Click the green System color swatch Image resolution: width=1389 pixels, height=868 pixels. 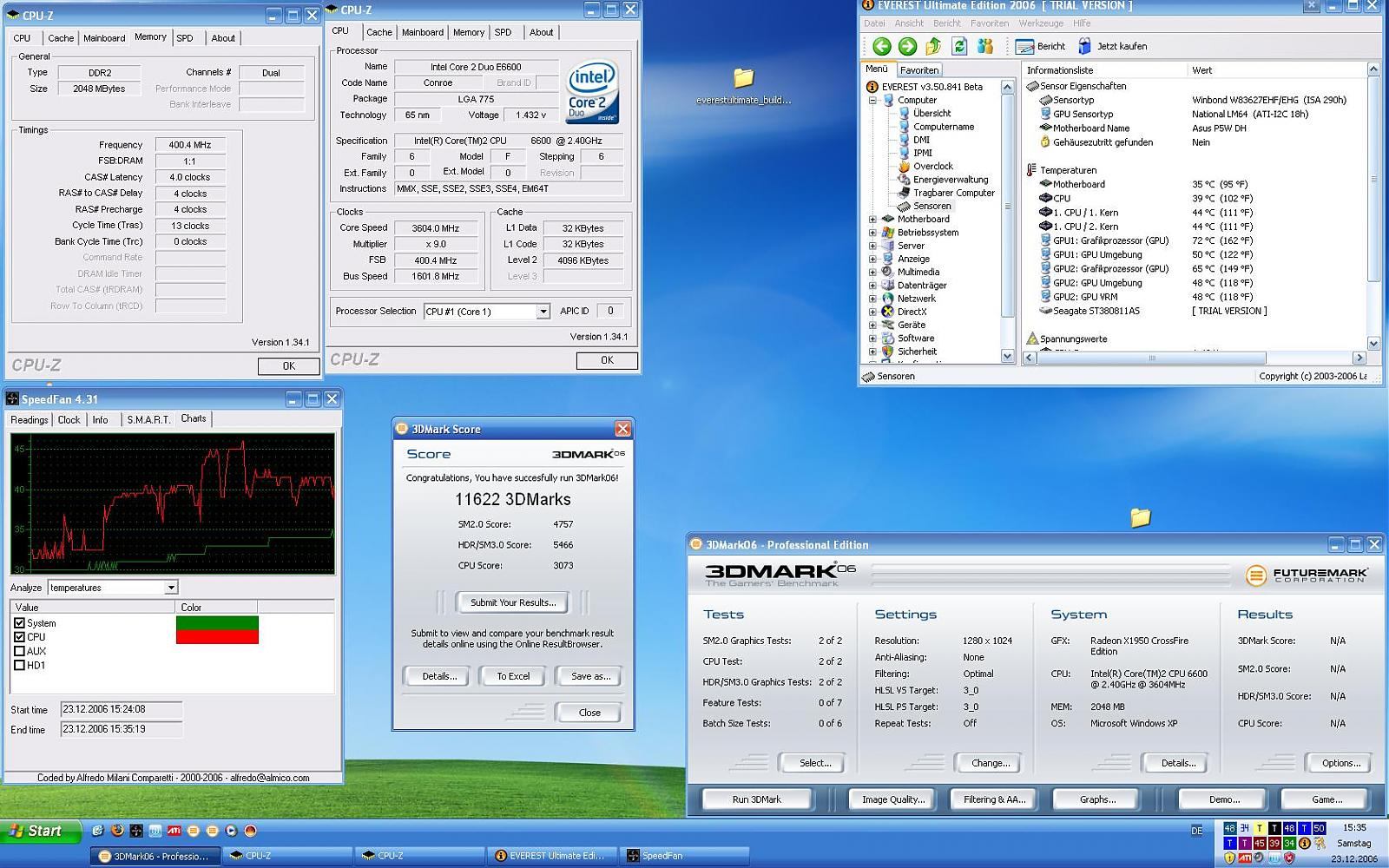tap(217, 623)
